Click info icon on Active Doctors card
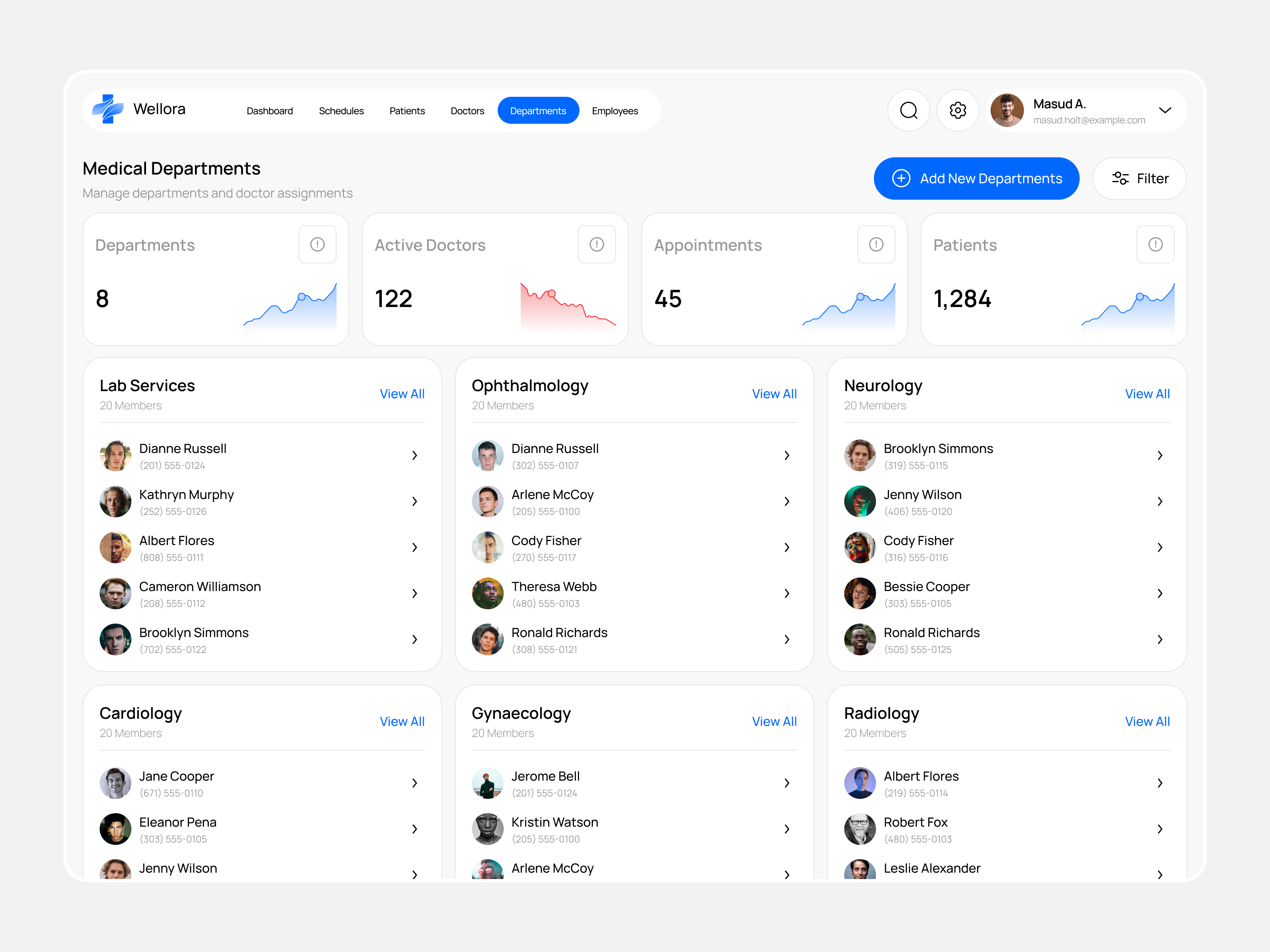 pyautogui.click(x=597, y=244)
